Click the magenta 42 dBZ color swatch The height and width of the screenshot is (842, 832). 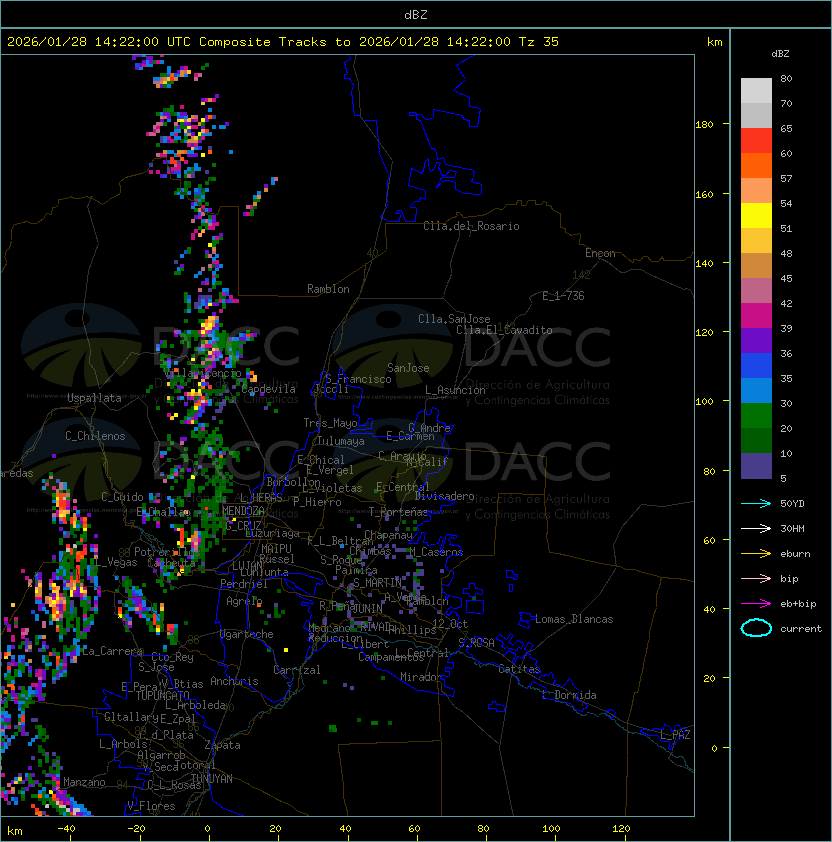(x=756, y=315)
